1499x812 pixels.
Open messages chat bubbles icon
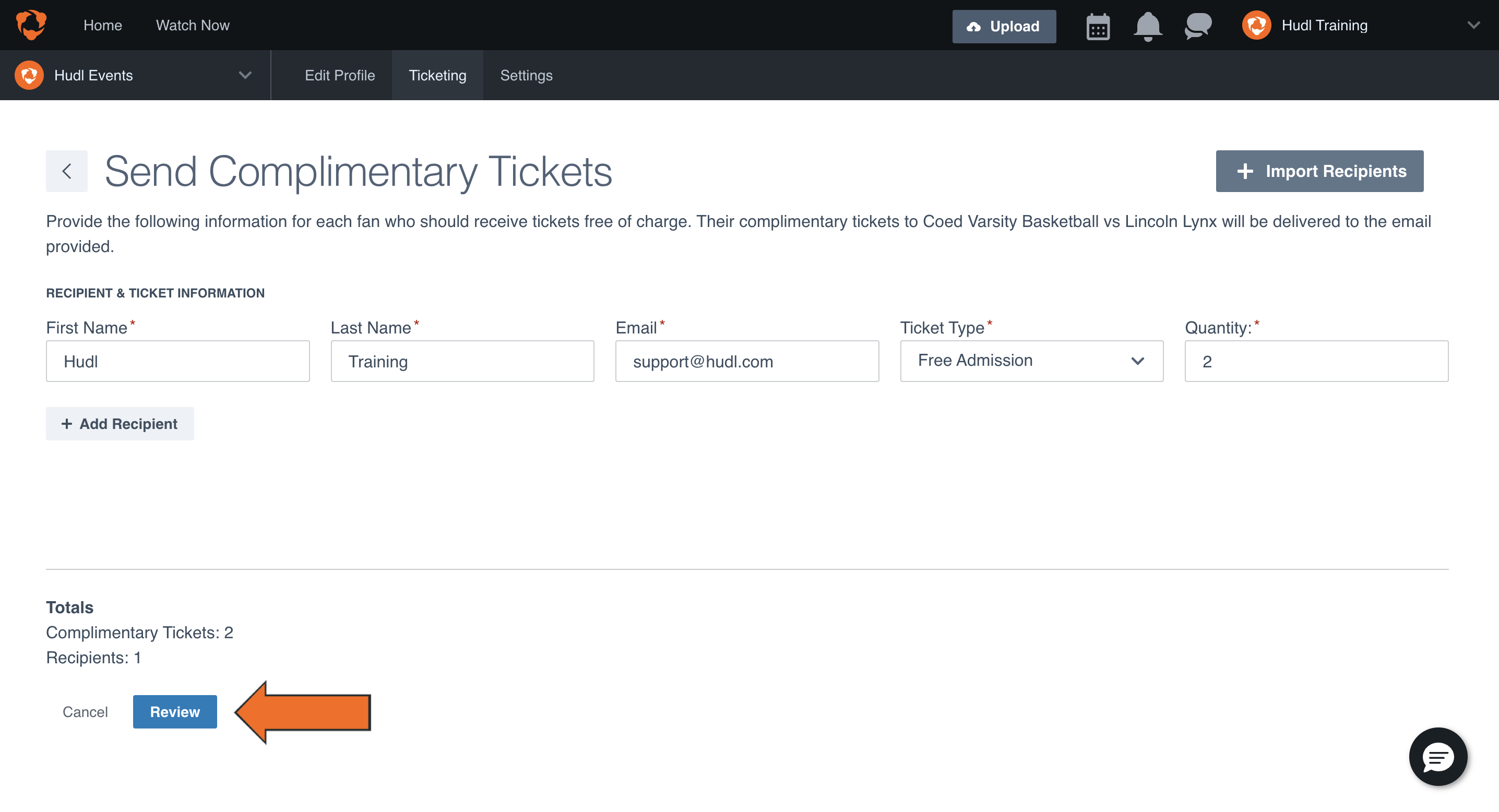tap(1198, 26)
